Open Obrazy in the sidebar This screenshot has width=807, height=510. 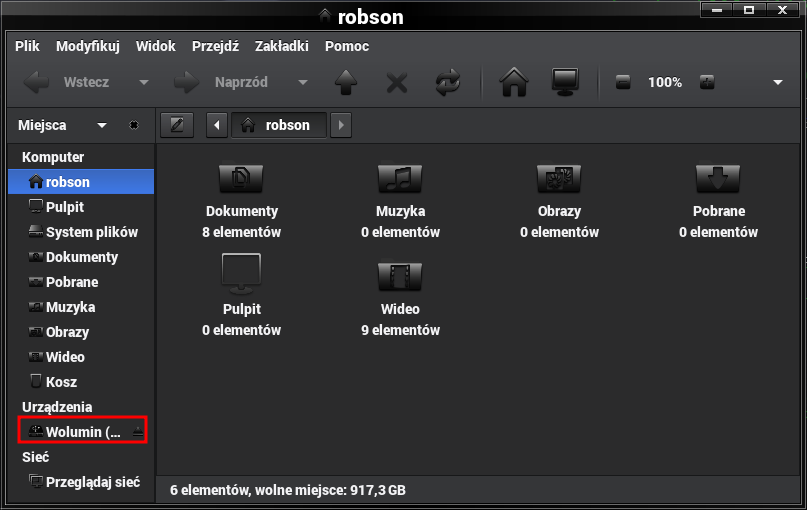[x=81, y=332]
